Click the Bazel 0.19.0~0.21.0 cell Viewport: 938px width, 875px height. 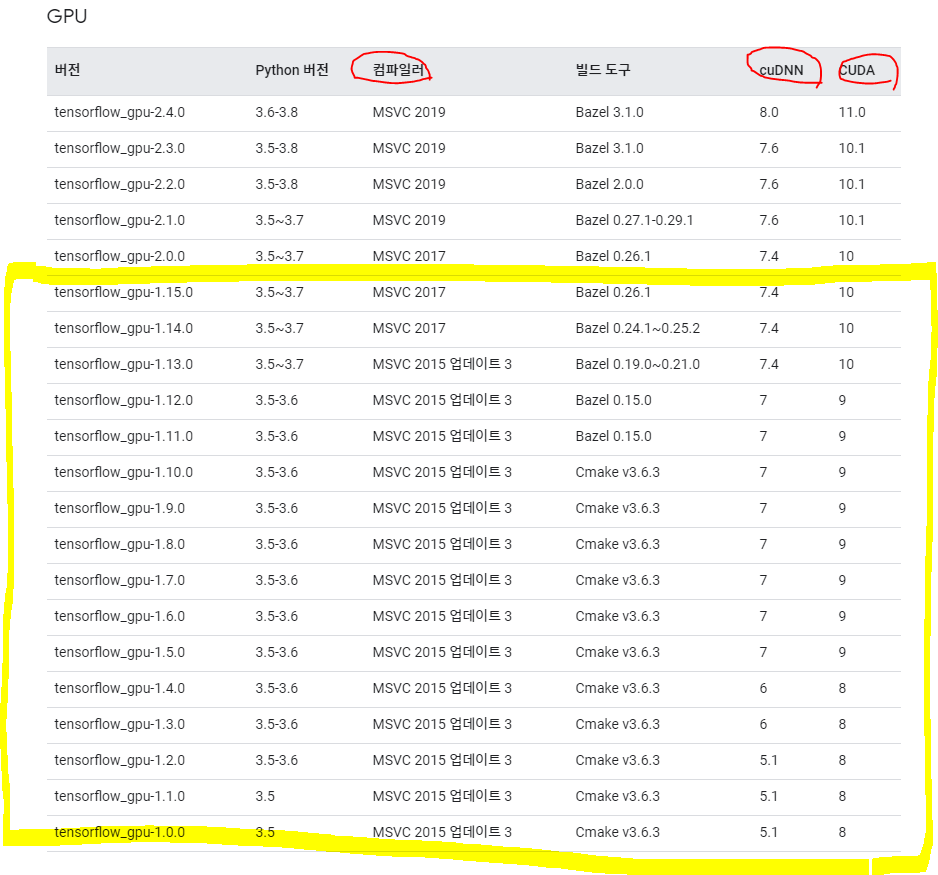point(638,364)
